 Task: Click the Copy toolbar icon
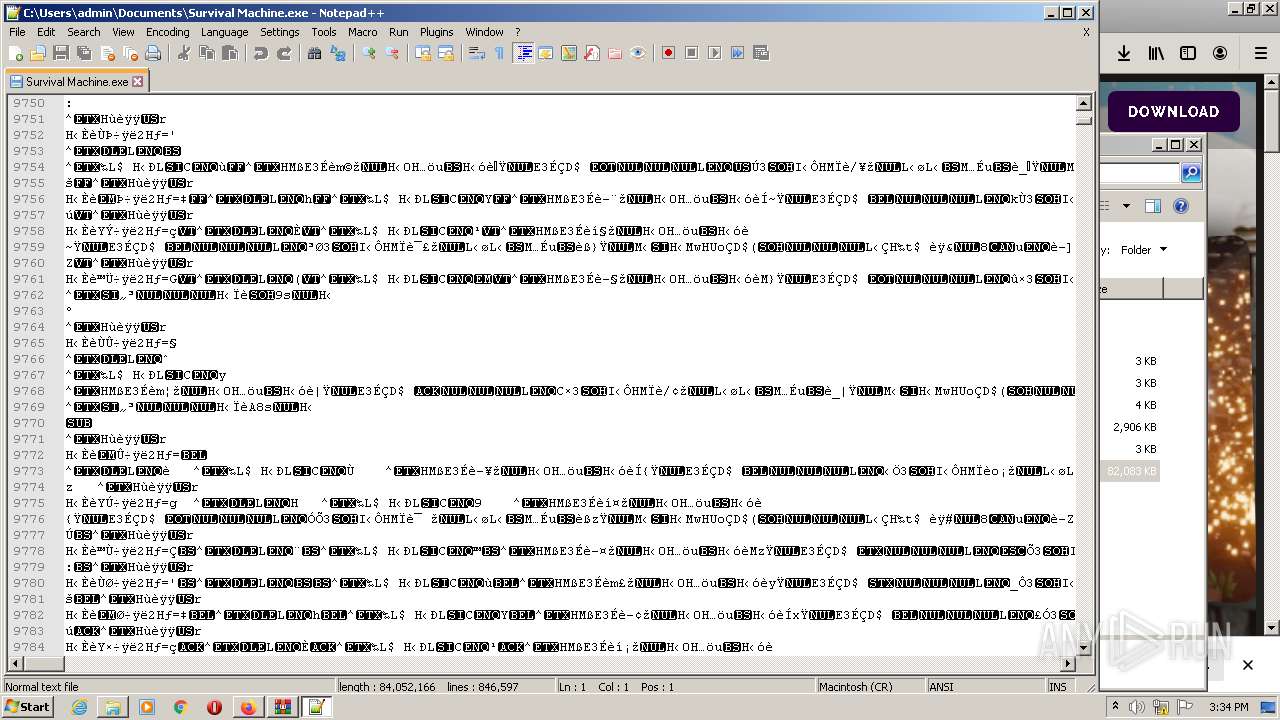click(207, 53)
